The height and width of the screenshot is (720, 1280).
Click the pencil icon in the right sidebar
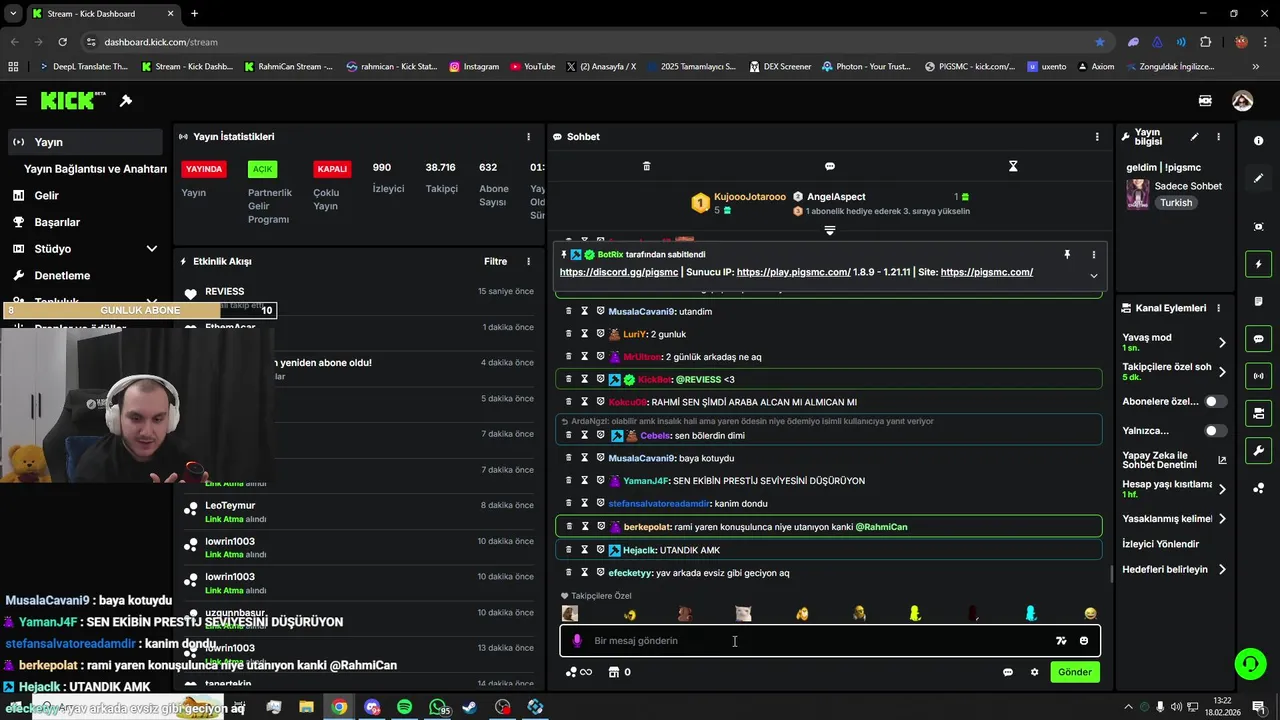(1258, 178)
